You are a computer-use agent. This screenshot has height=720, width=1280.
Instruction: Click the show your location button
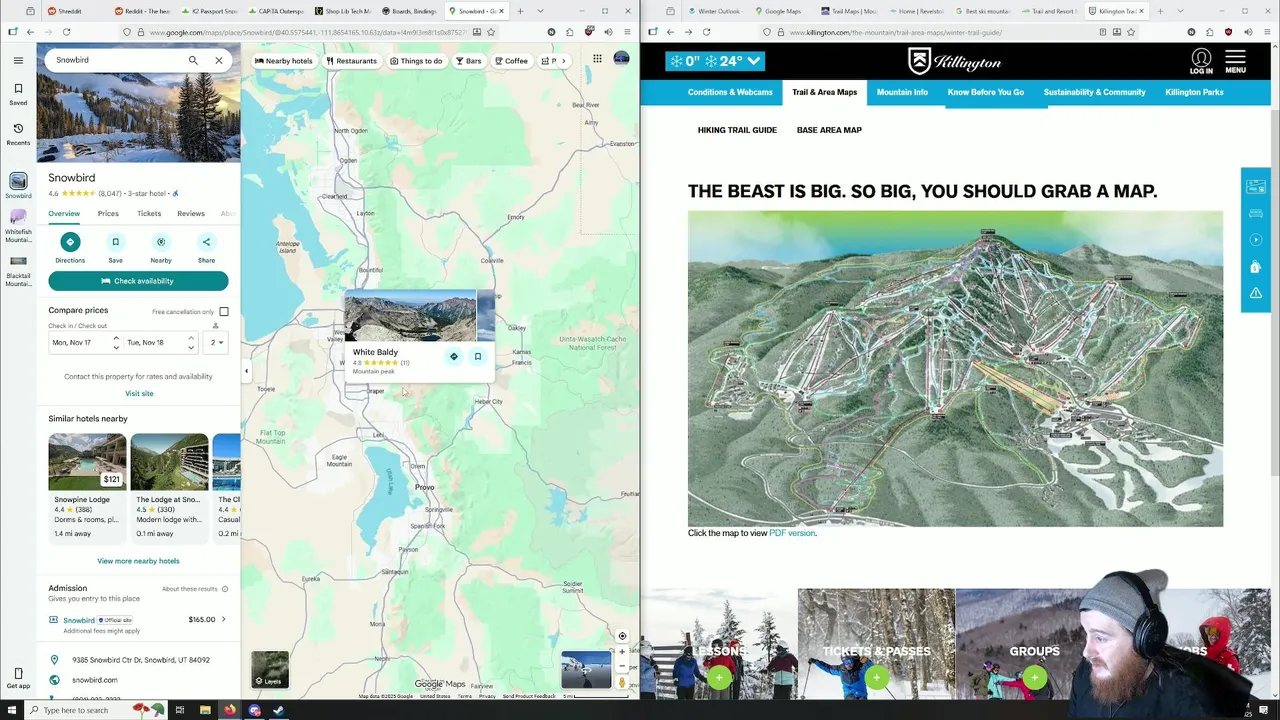click(x=622, y=636)
